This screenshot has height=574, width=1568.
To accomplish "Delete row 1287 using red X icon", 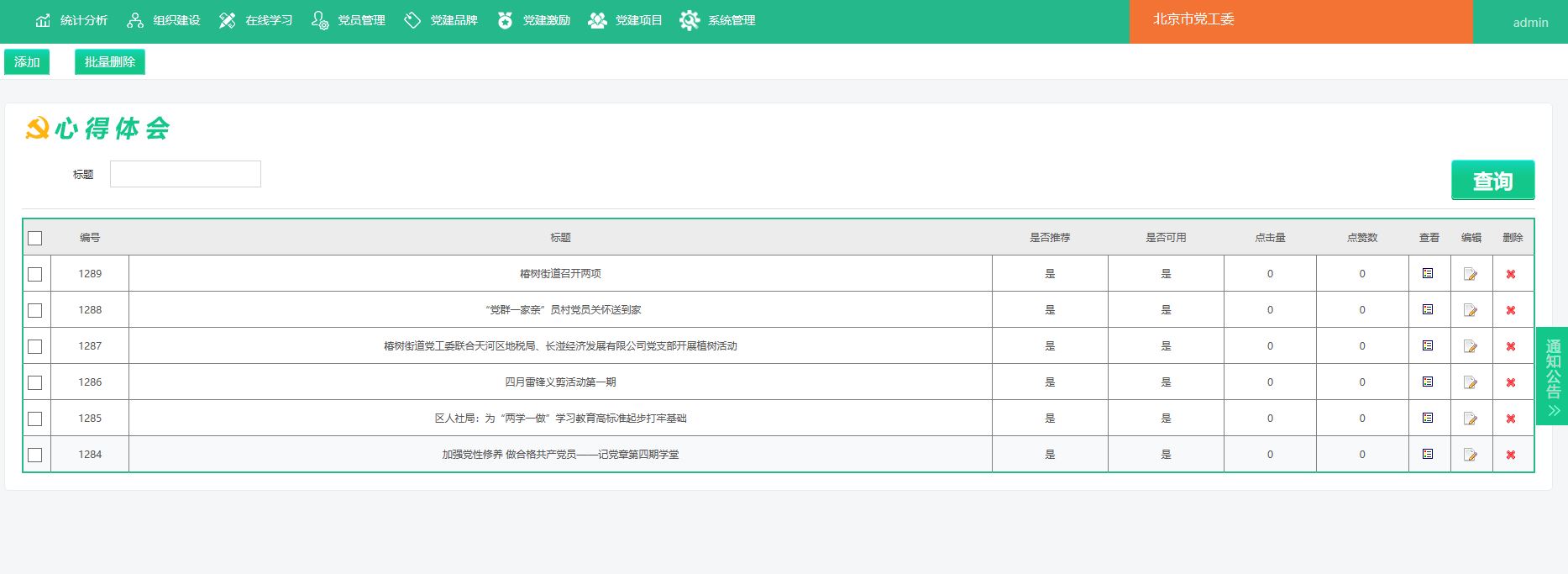I will [x=1511, y=346].
